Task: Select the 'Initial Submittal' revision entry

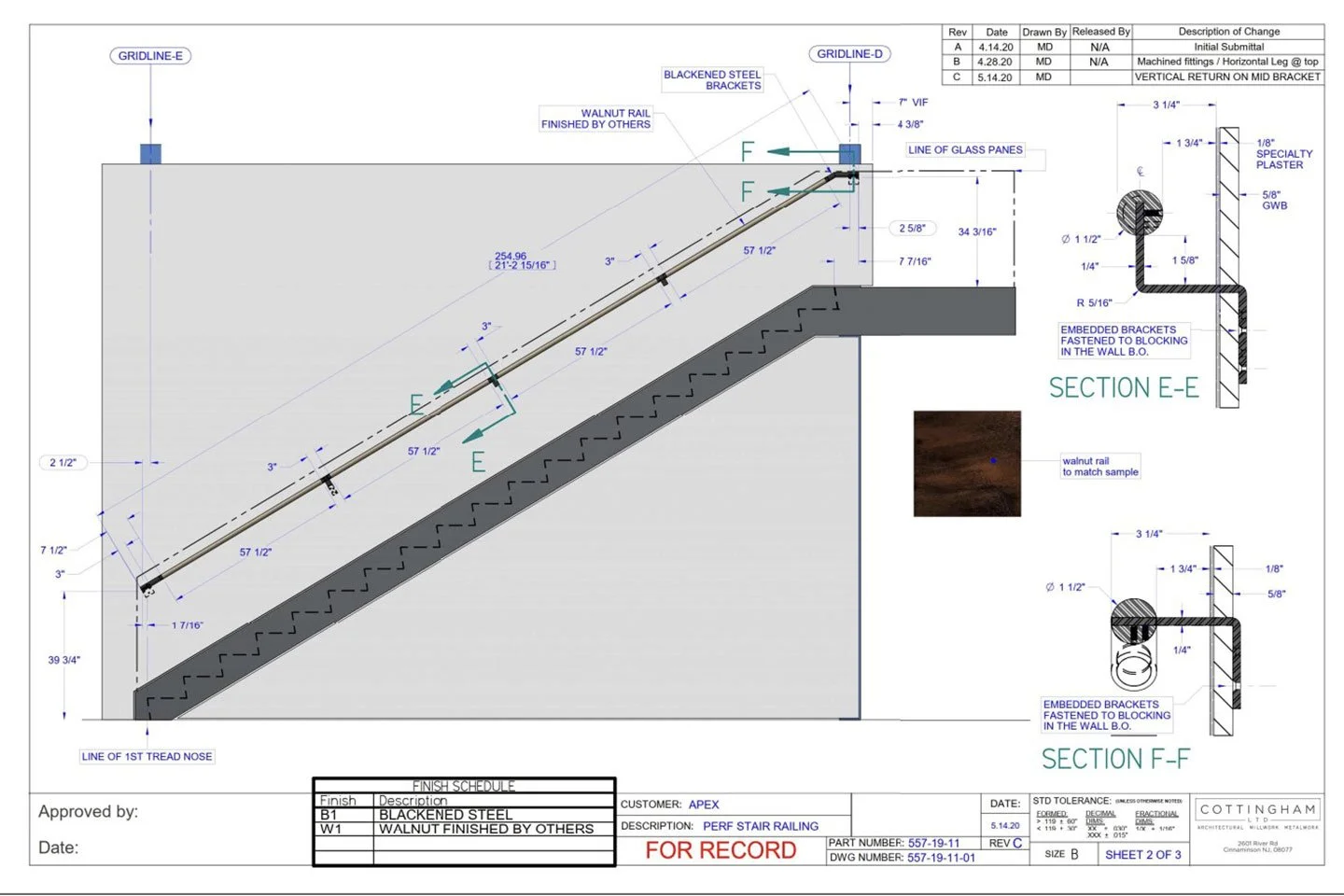Action: point(1228,47)
